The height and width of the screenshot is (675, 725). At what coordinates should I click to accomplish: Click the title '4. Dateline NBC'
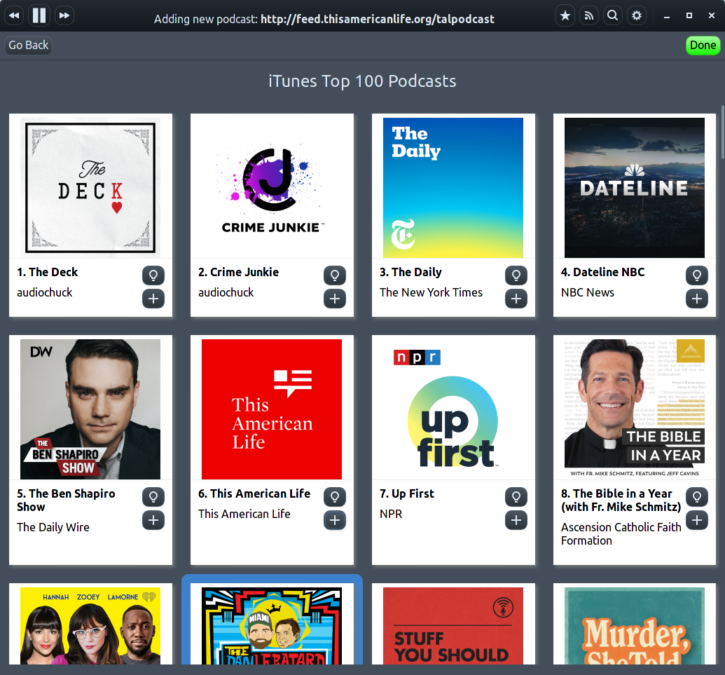click(x=602, y=272)
